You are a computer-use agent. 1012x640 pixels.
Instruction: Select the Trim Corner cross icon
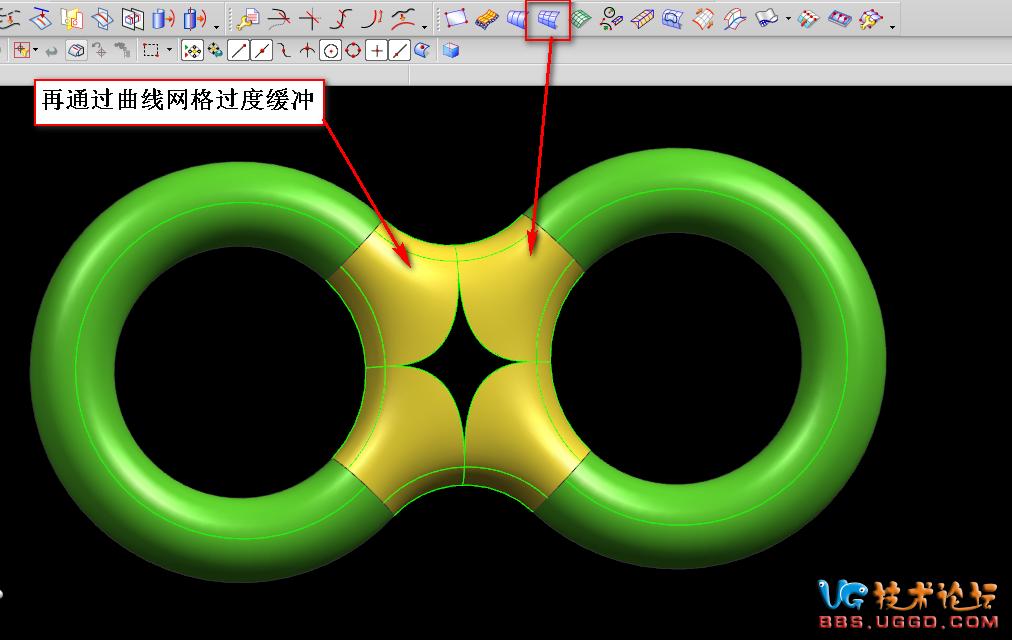click(x=310, y=19)
